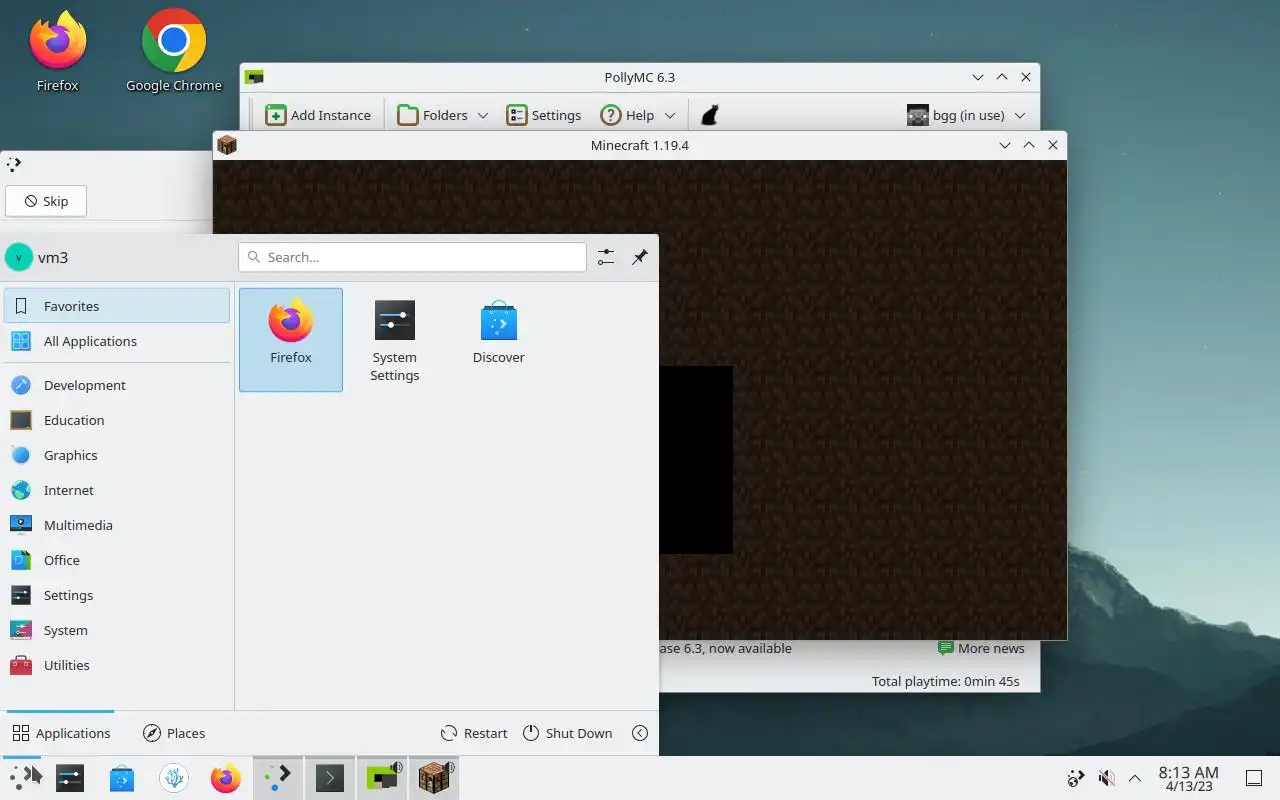Open the System category
The width and height of the screenshot is (1280, 800).
117,630
